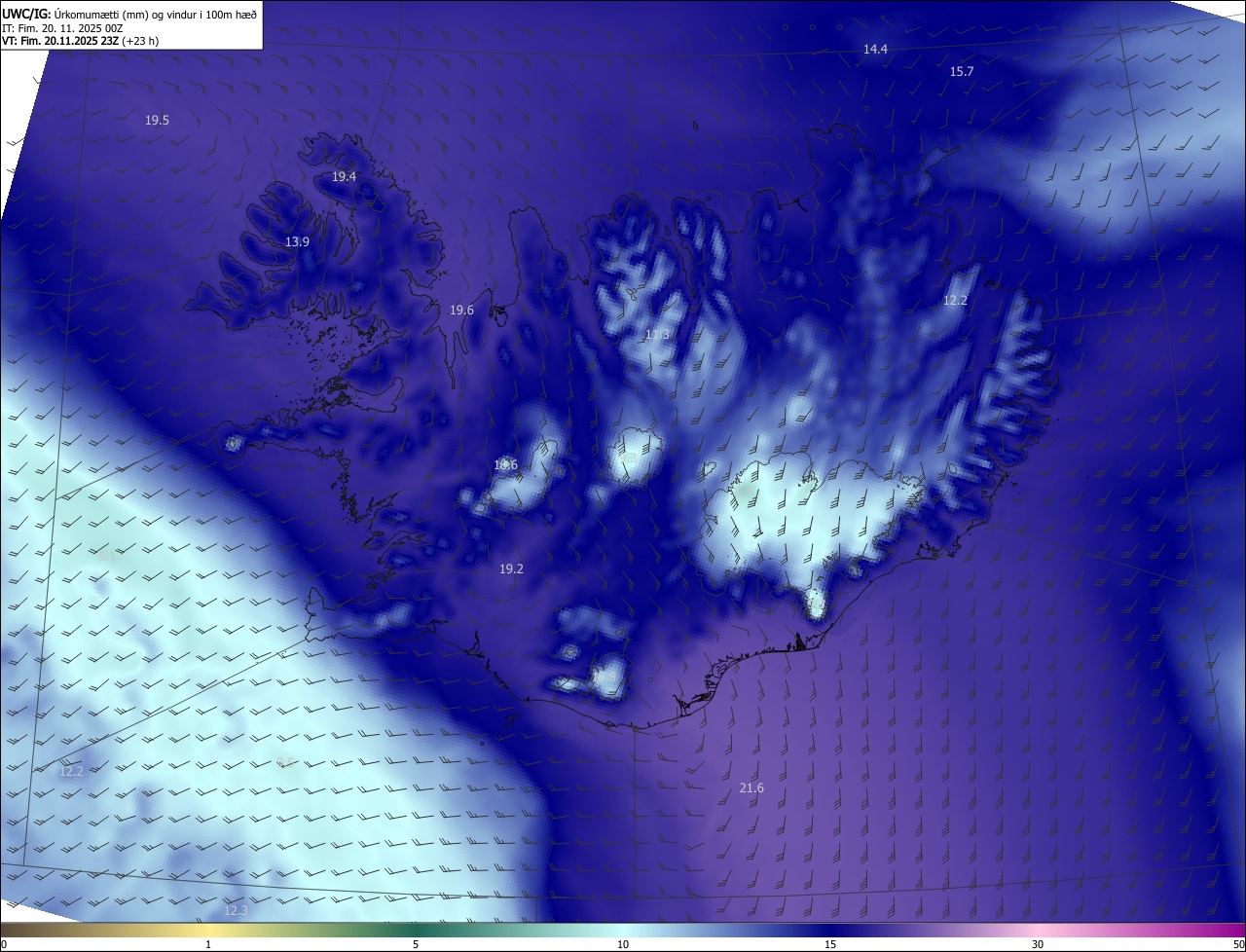Click the 21.6 value south of Iceland
This screenshot has width=1246, height=952.
pos(751,788)
